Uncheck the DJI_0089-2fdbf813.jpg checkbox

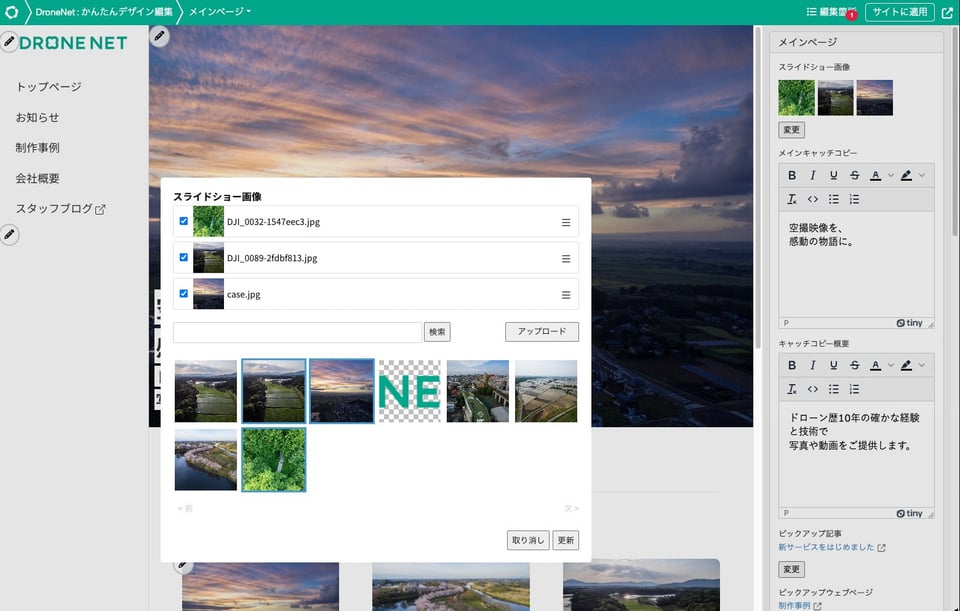pos(184,257)
